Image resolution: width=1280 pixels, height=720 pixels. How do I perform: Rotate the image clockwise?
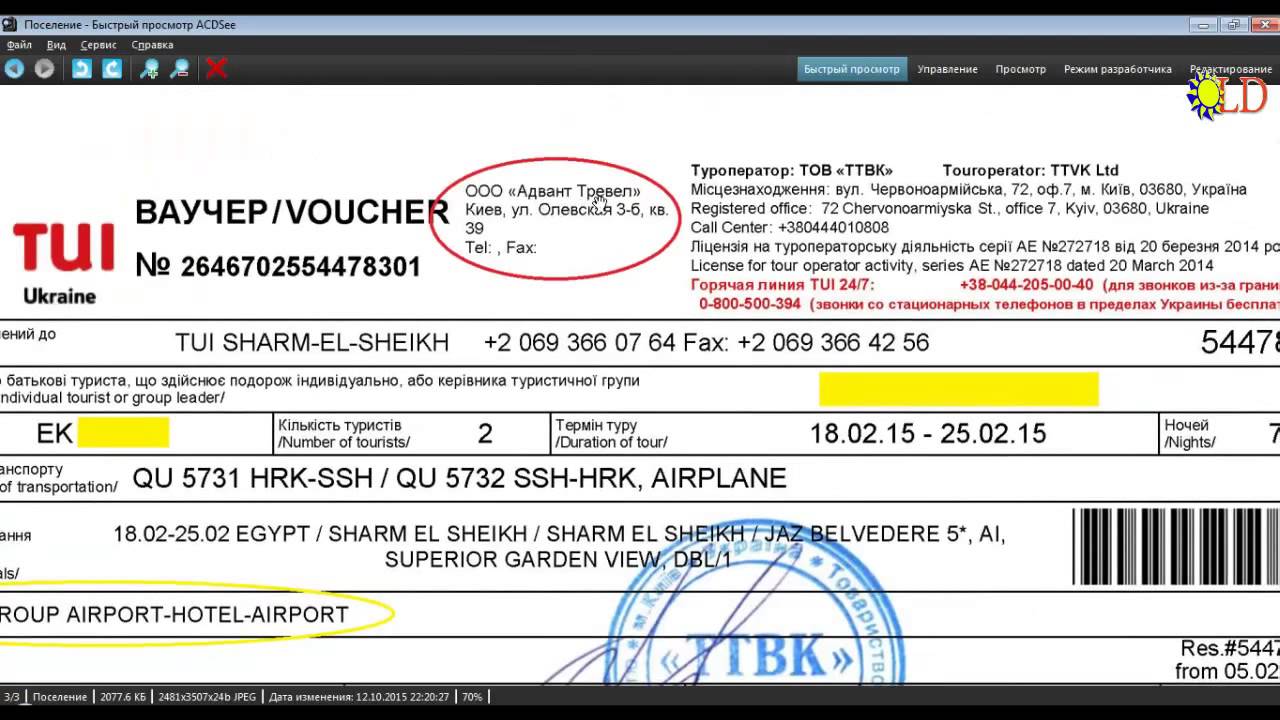point(112,68)
